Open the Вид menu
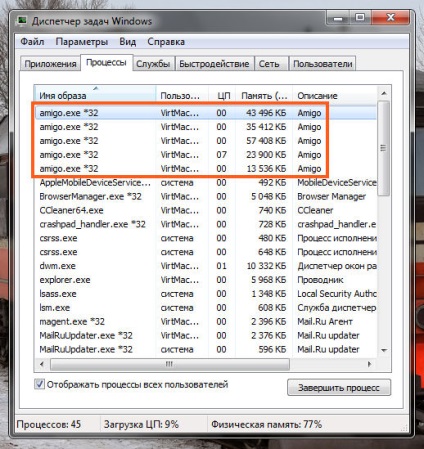424x449 pixels. (128, 42)
